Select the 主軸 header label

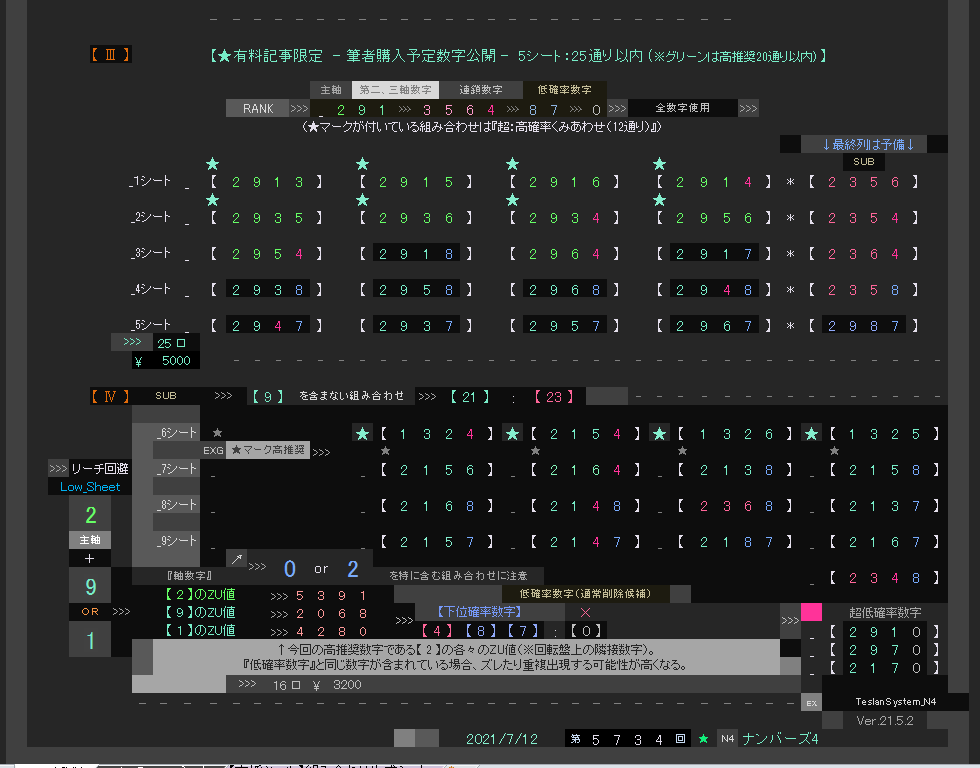331,90
